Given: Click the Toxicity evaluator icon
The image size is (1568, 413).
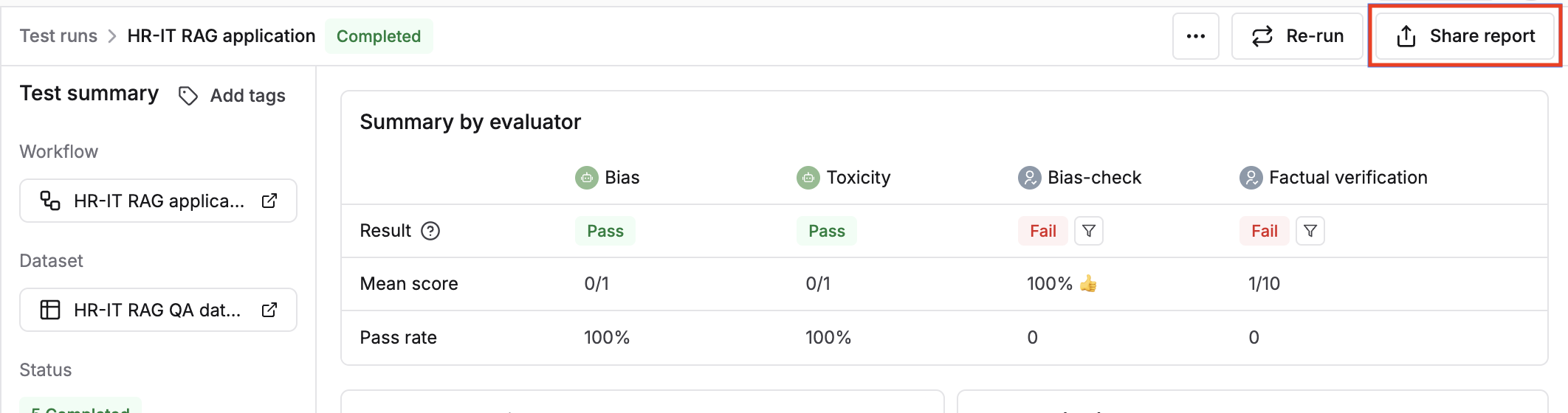Looking at the screenshot, I should pyautogui.click(x=808, y=178).
